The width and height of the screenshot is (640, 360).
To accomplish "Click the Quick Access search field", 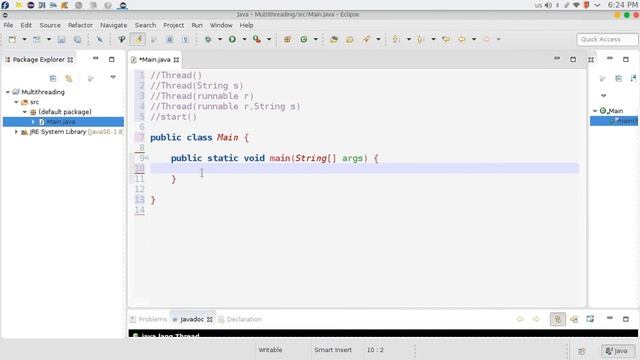I will coord(607,39).
